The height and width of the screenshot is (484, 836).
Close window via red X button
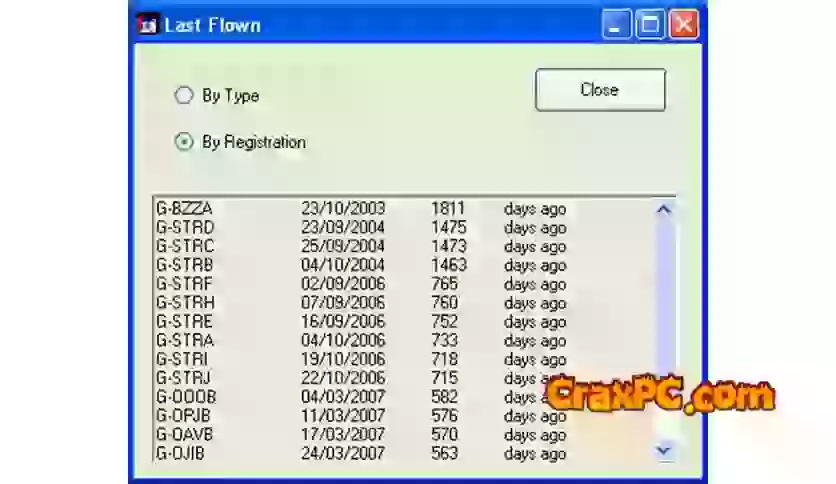pyautogui.click(x=684, y=24)
